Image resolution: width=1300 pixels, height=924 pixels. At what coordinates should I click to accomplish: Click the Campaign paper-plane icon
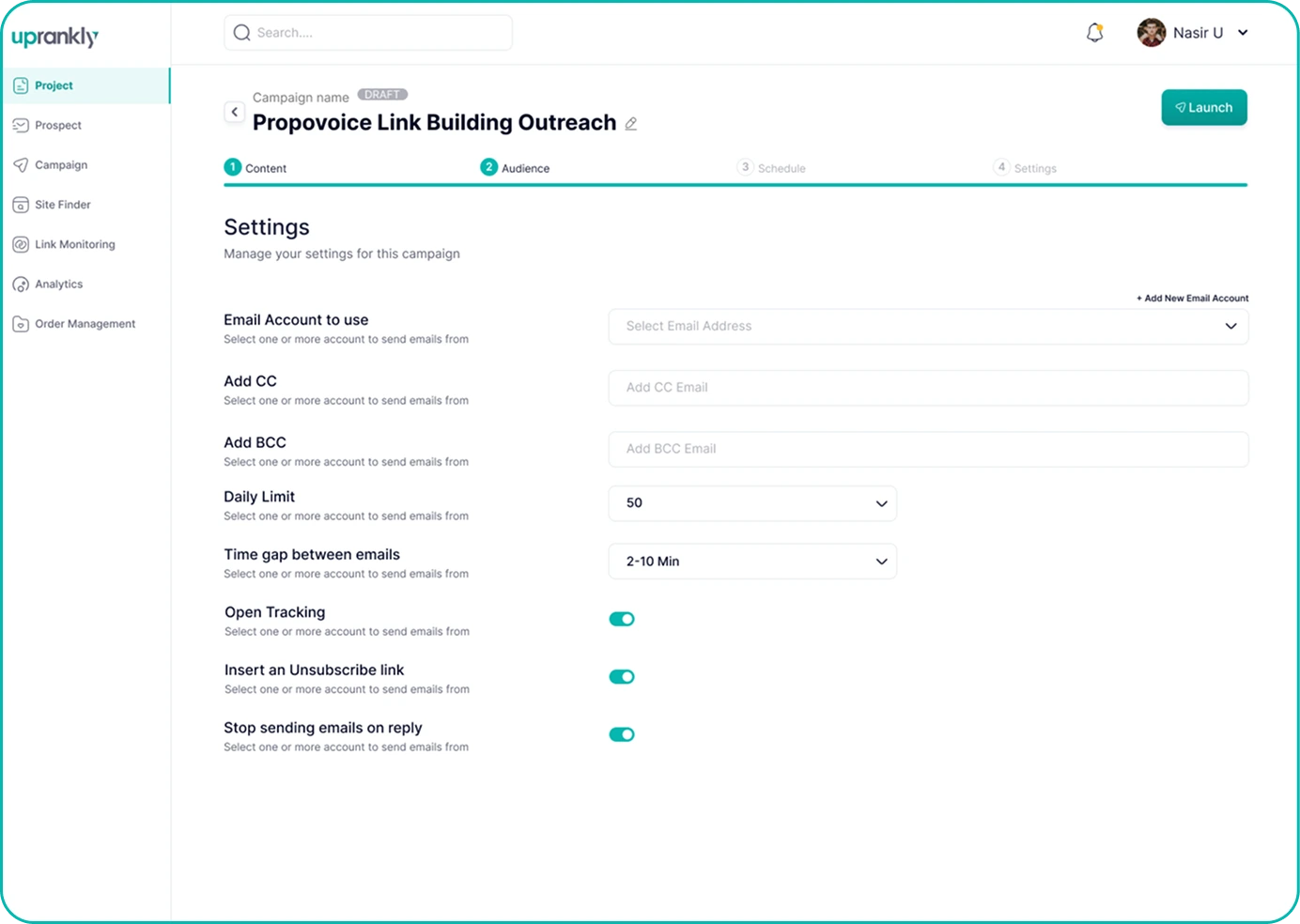(x=21, y=165)
